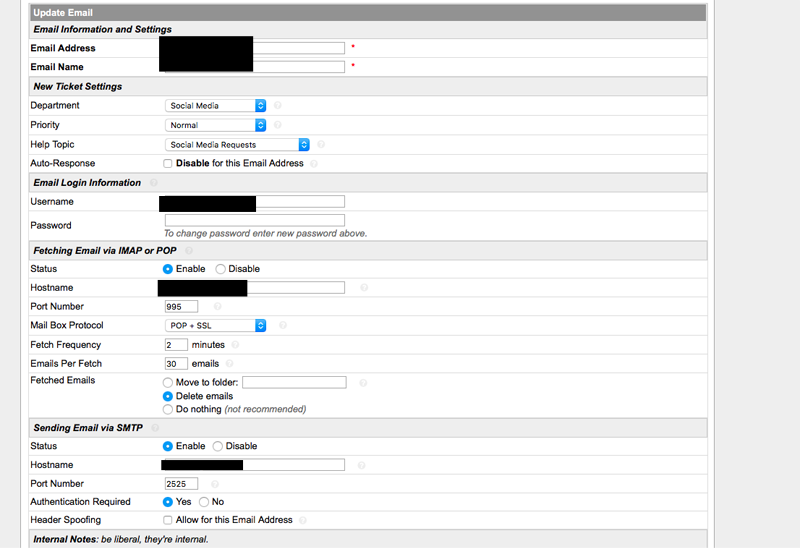Click help icon next to Help Topic dropdown
The width and height of the screenshot is (800, 548).
click(321, 144)
